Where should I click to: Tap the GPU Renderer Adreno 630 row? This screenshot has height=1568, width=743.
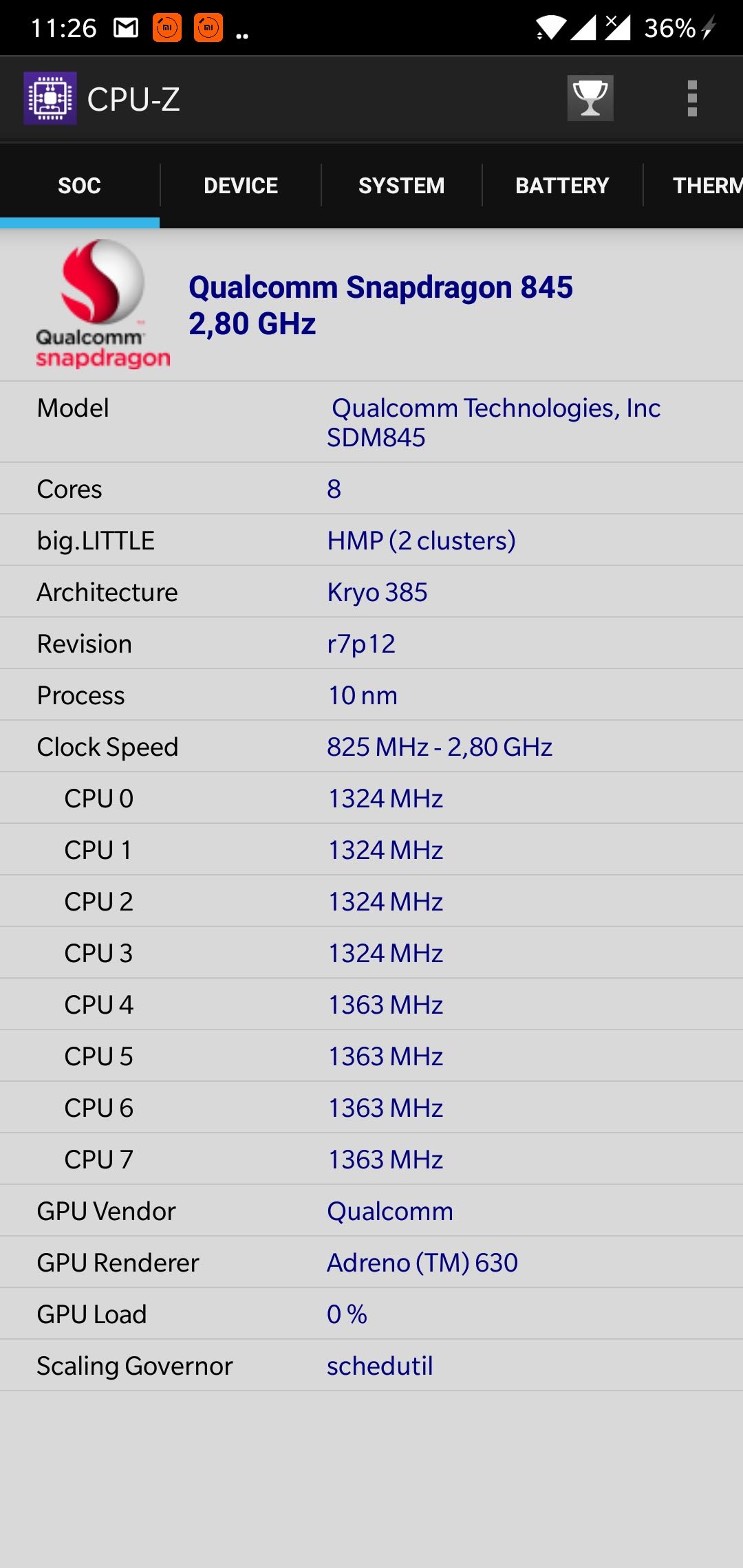[371, 1263]
